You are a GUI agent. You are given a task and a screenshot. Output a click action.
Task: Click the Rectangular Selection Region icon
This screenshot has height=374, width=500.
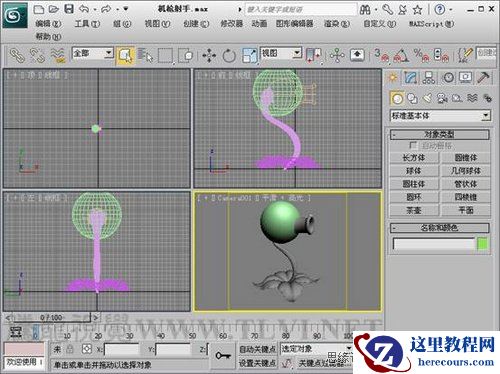(x=165, y=55)
